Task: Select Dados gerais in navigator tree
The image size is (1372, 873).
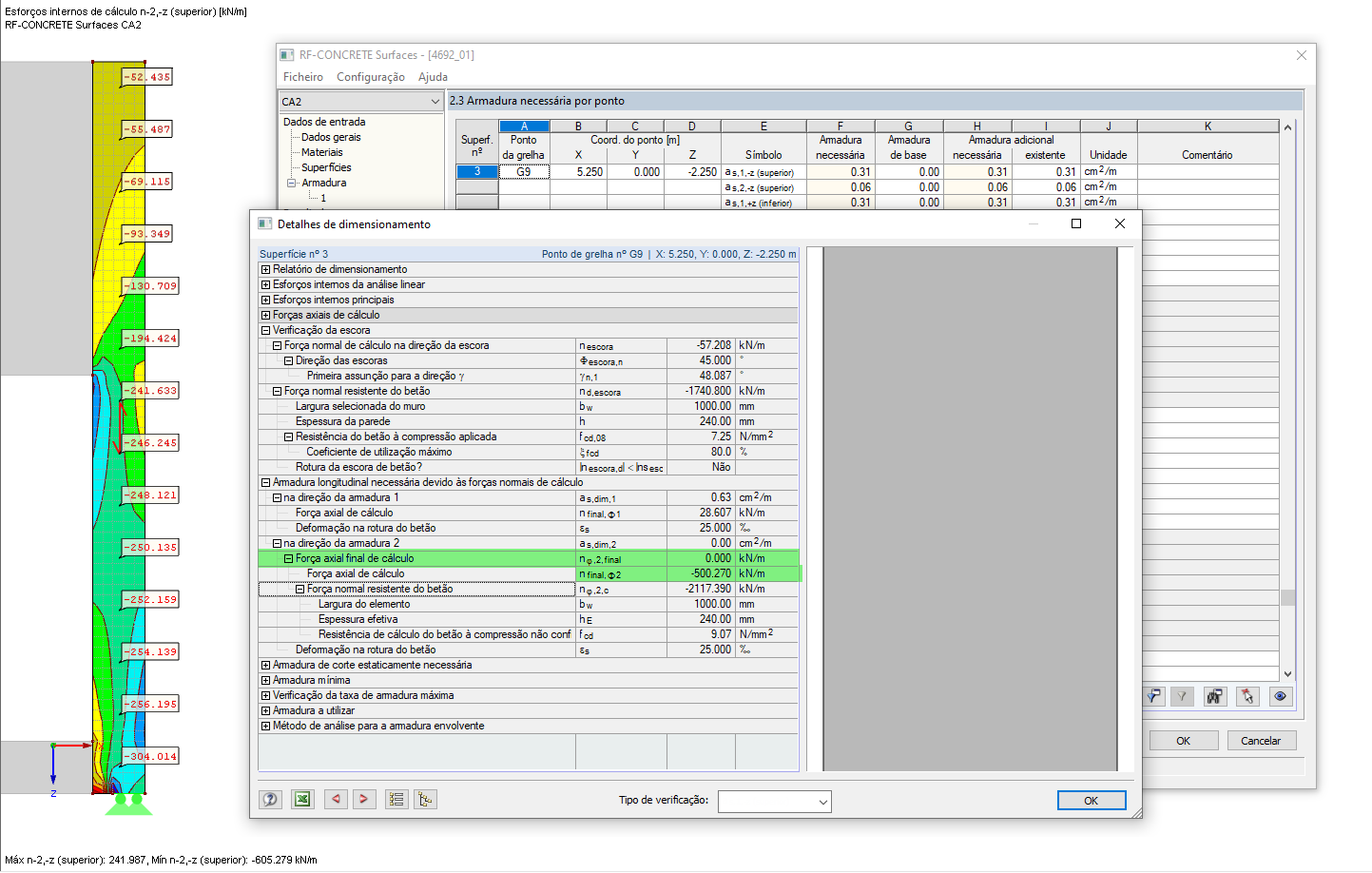Action: [x=331, y=137]
